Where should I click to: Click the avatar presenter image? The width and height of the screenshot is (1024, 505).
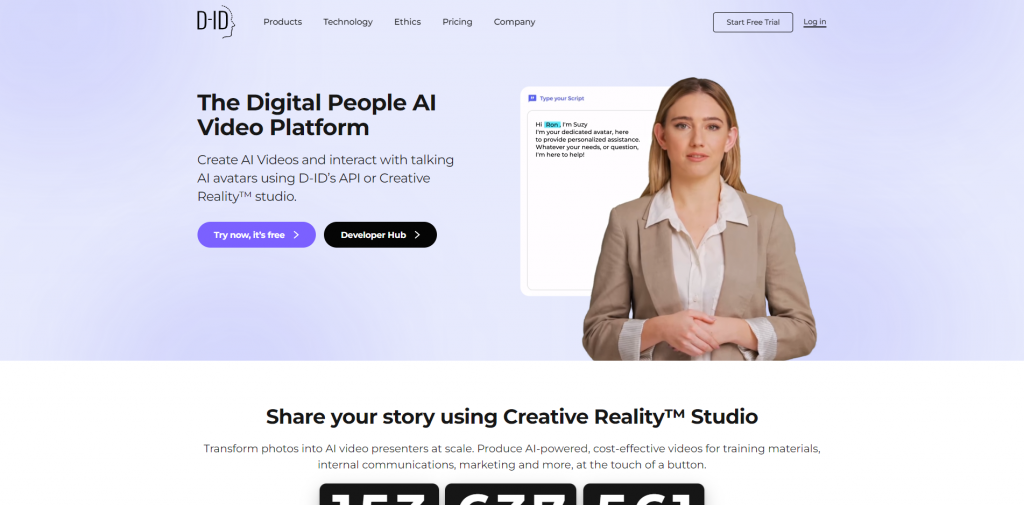(x=699, y=219)
